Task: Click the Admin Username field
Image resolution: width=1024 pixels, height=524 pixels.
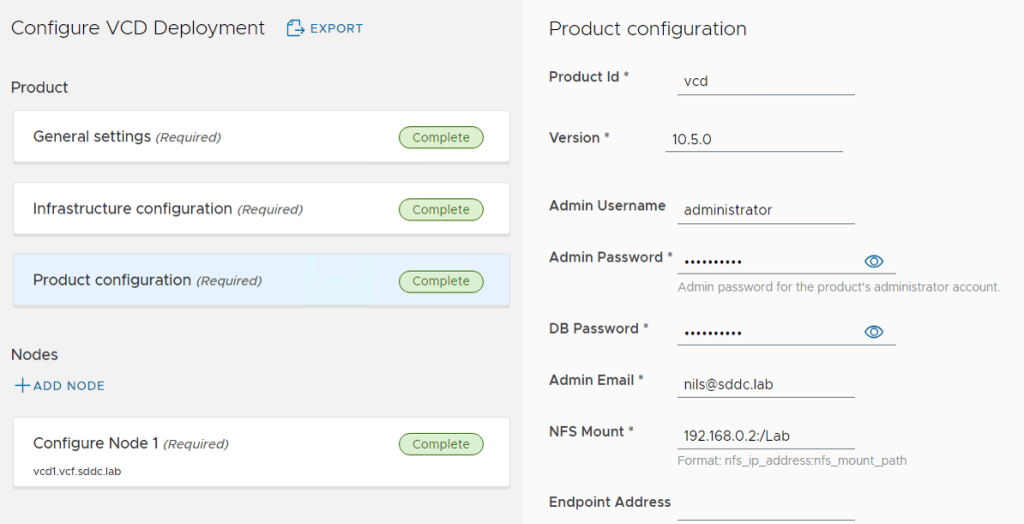Action: [x=765, y=210]
